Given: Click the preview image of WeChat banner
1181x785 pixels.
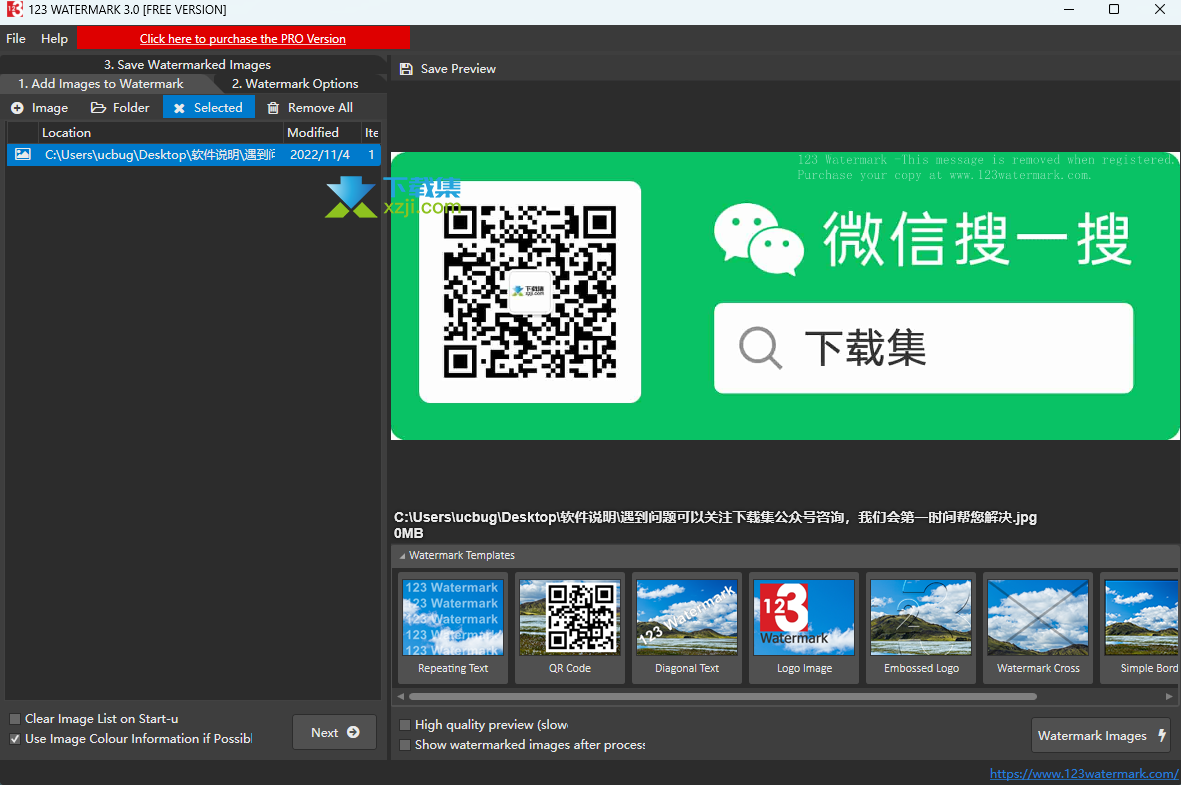Looking at the screenshot, I should (785, 296).
